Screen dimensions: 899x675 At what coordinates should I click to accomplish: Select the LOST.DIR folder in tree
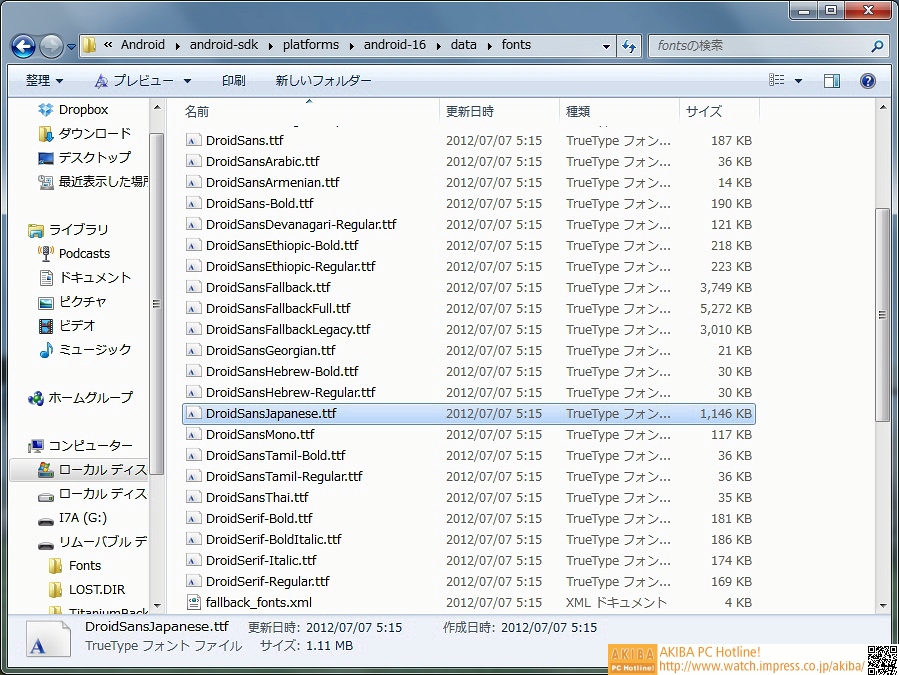coord(96,590)
